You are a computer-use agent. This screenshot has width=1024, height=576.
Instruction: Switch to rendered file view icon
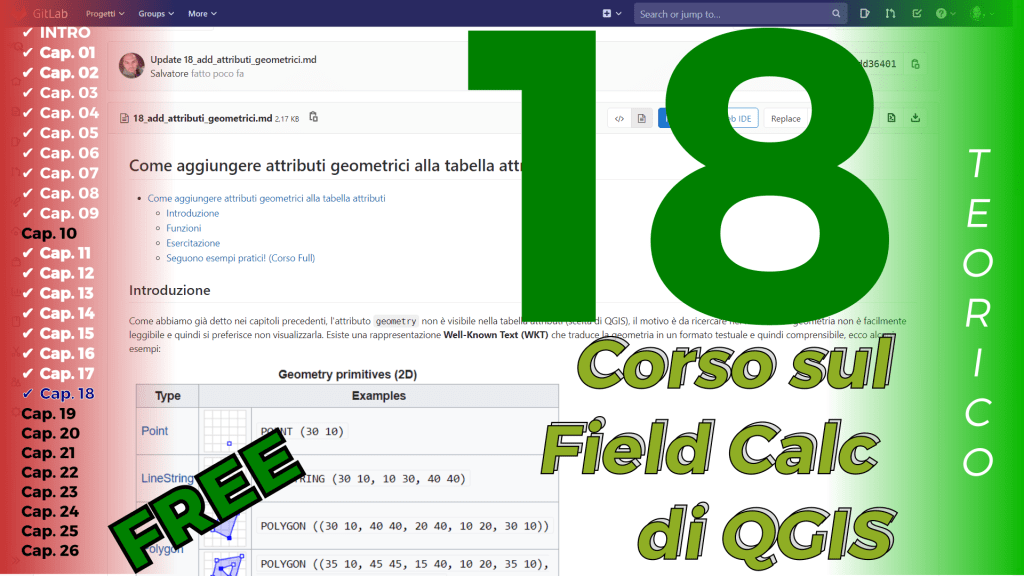point(642,118)
